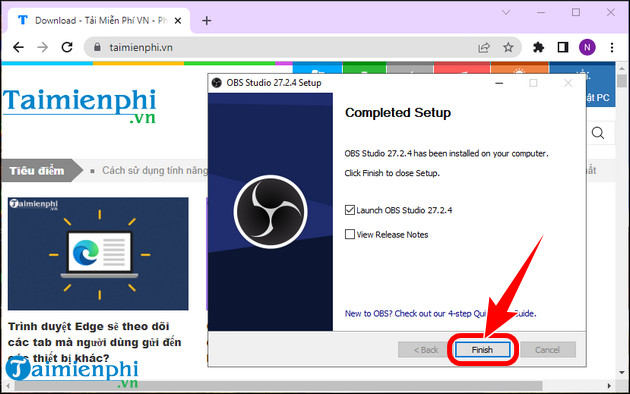Click the horizontal scrollbar track
The height and width of the screenshot is (394, 630).
(x=309, y=386)
